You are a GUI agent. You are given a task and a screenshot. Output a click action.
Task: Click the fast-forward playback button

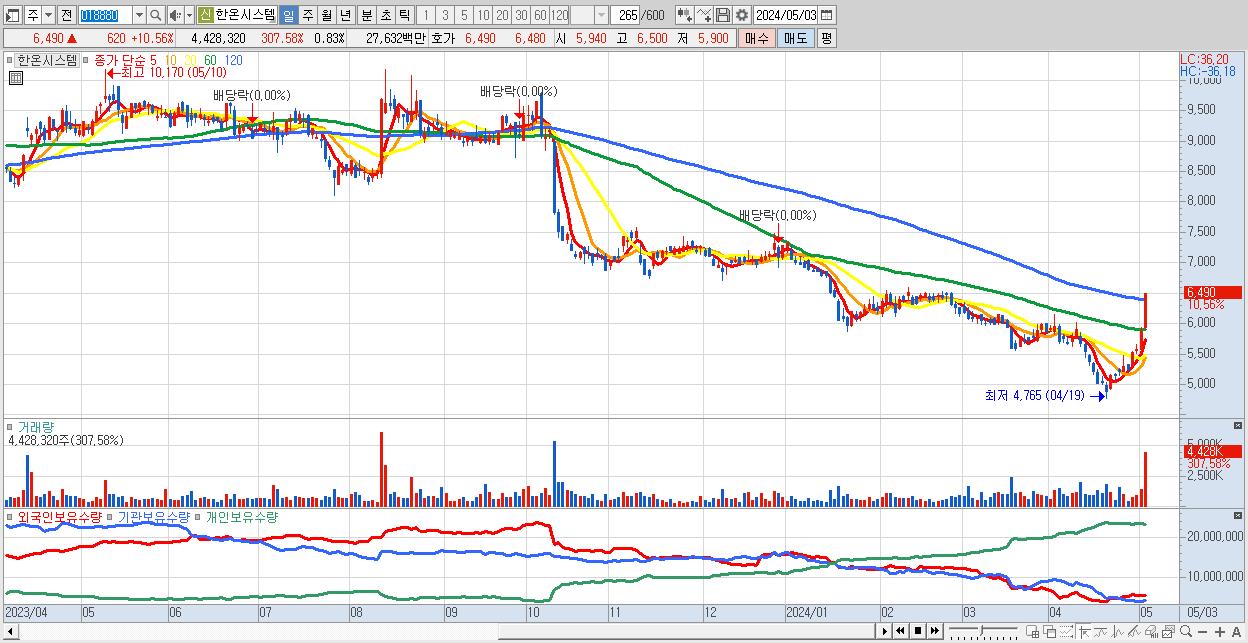point(934,631)
